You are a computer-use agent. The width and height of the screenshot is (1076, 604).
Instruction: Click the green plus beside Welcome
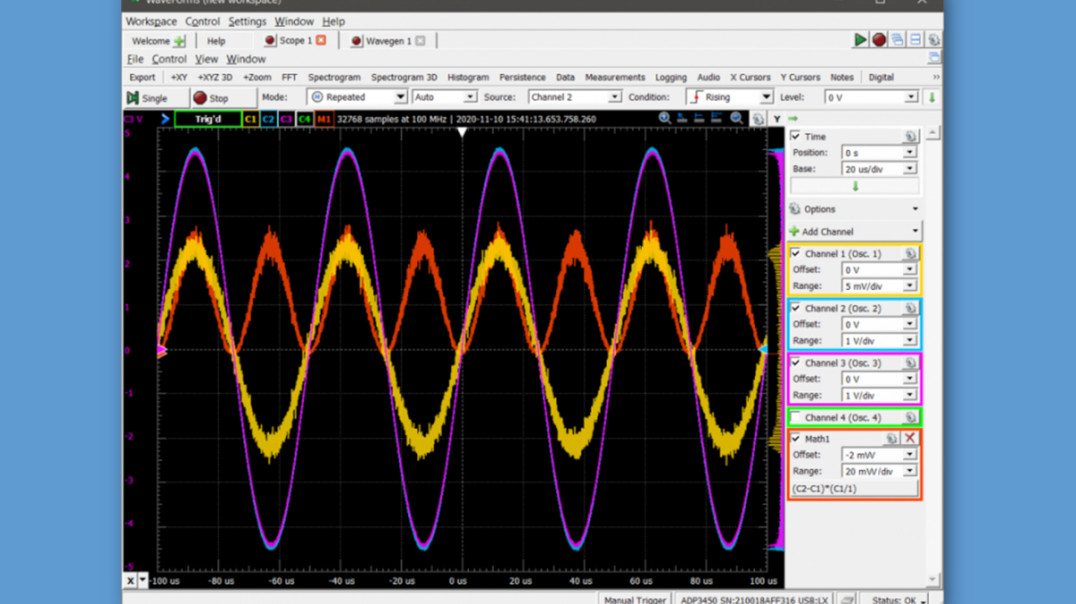point(179,41)
